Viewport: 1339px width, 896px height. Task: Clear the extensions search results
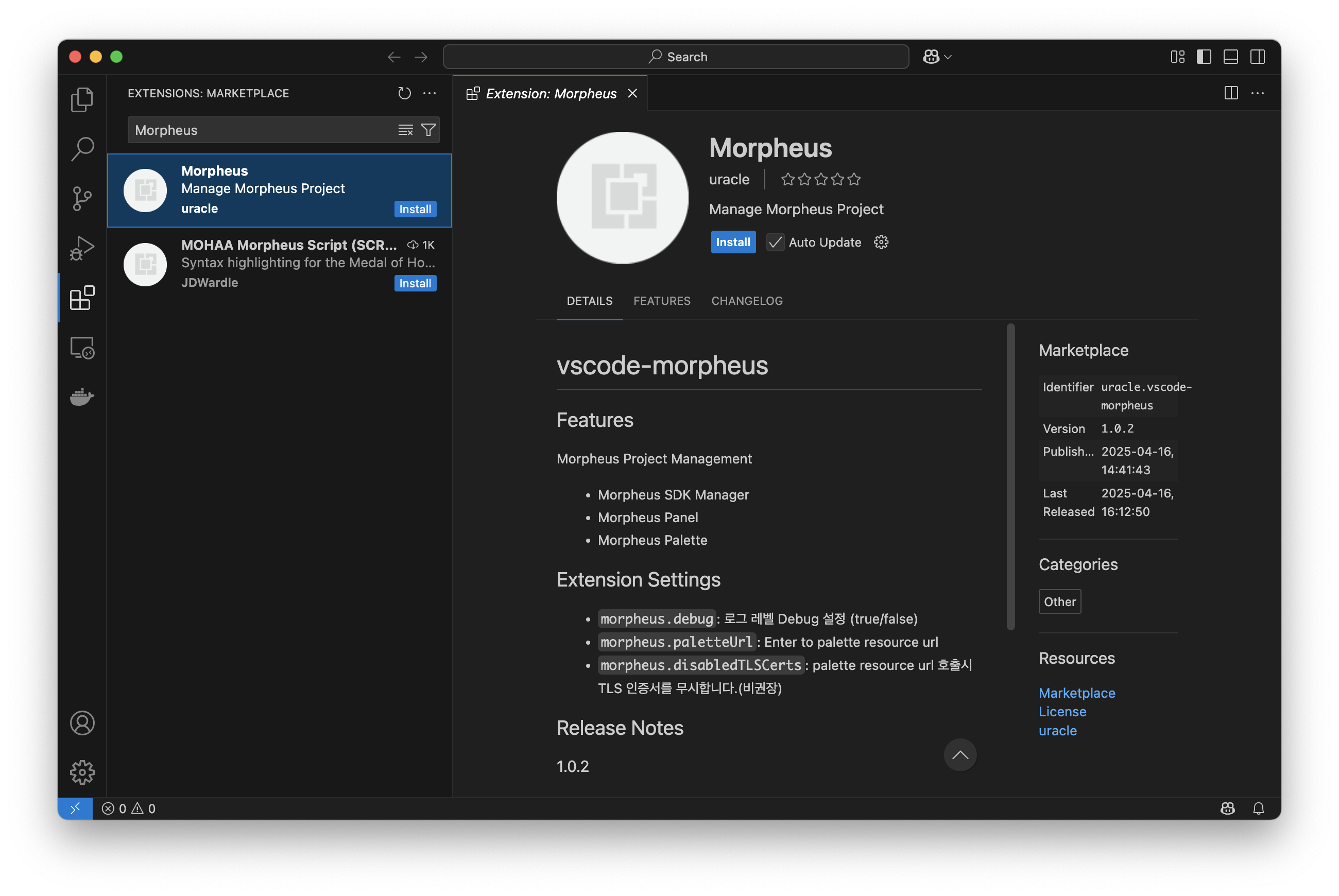pyautogui.click(x=405, y=130)
